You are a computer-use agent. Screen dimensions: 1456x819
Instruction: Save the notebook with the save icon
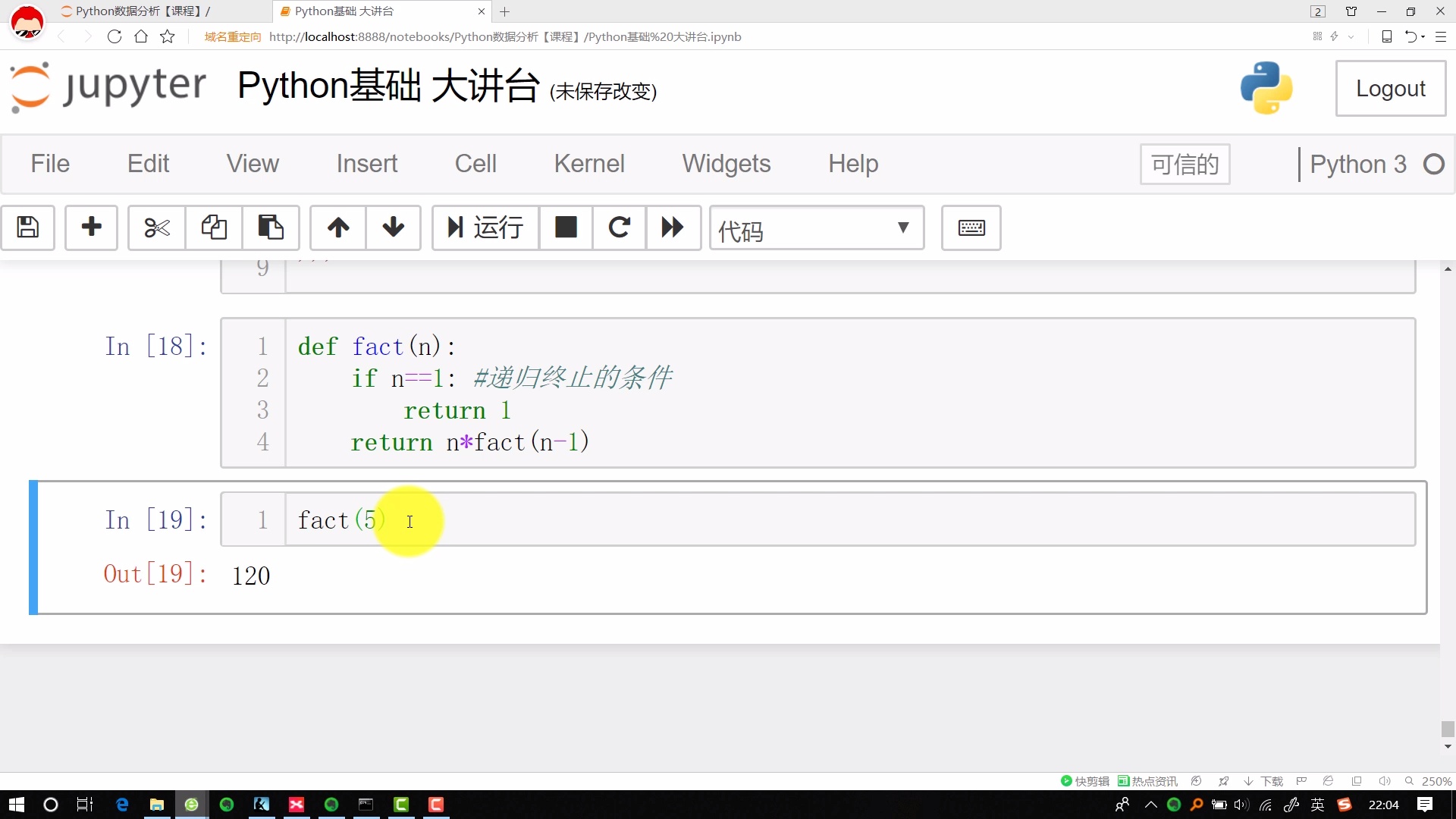point(28,228)
